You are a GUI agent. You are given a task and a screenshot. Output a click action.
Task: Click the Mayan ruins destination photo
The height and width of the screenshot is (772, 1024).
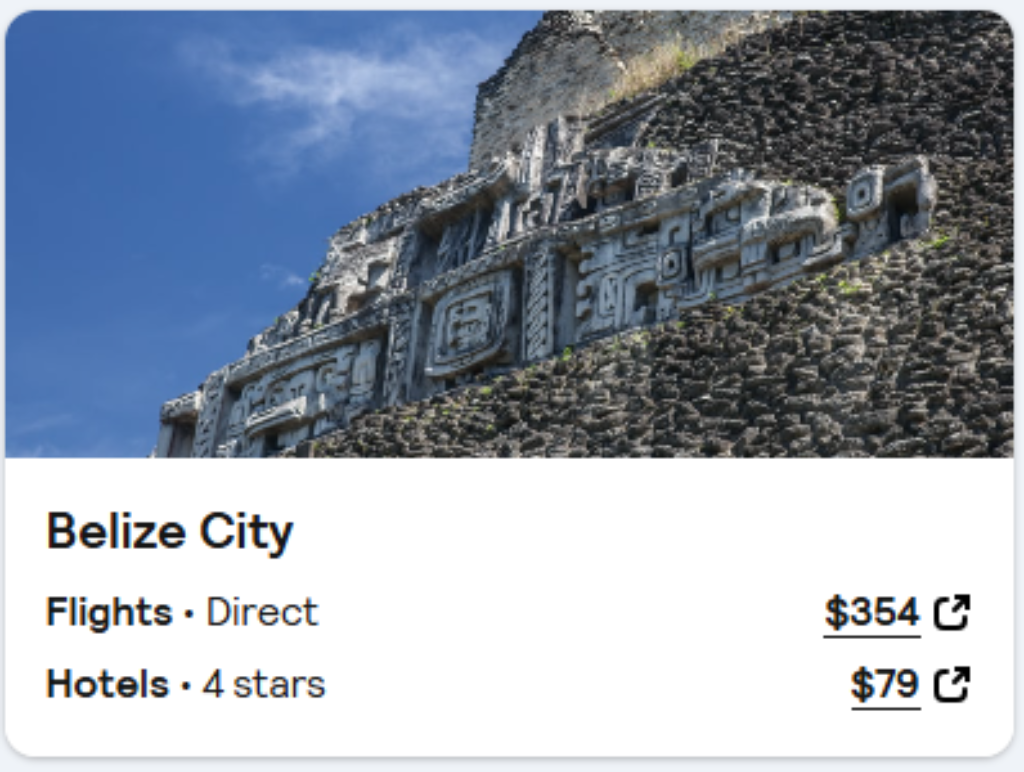click(509, 234)
